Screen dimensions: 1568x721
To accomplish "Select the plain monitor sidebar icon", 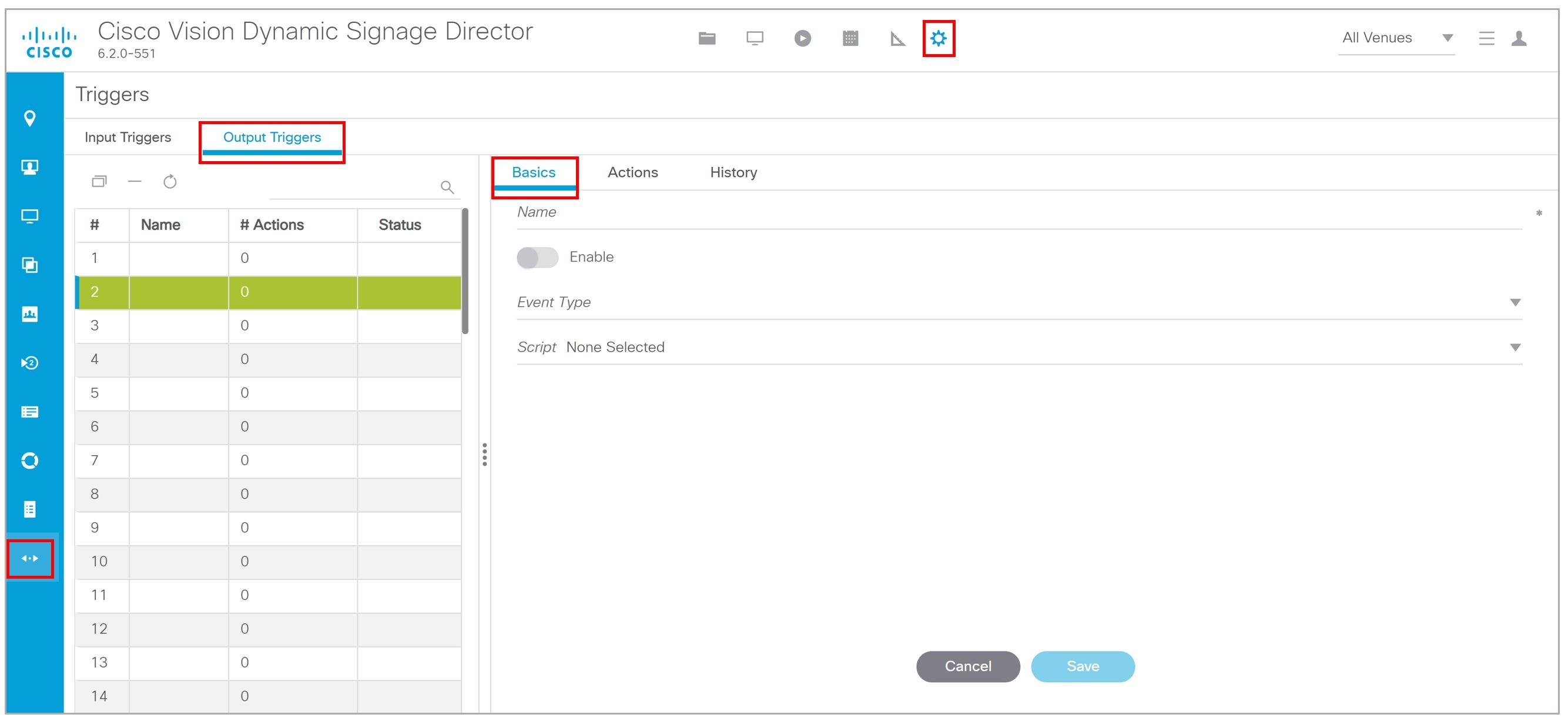I will [x=30, y=216].
